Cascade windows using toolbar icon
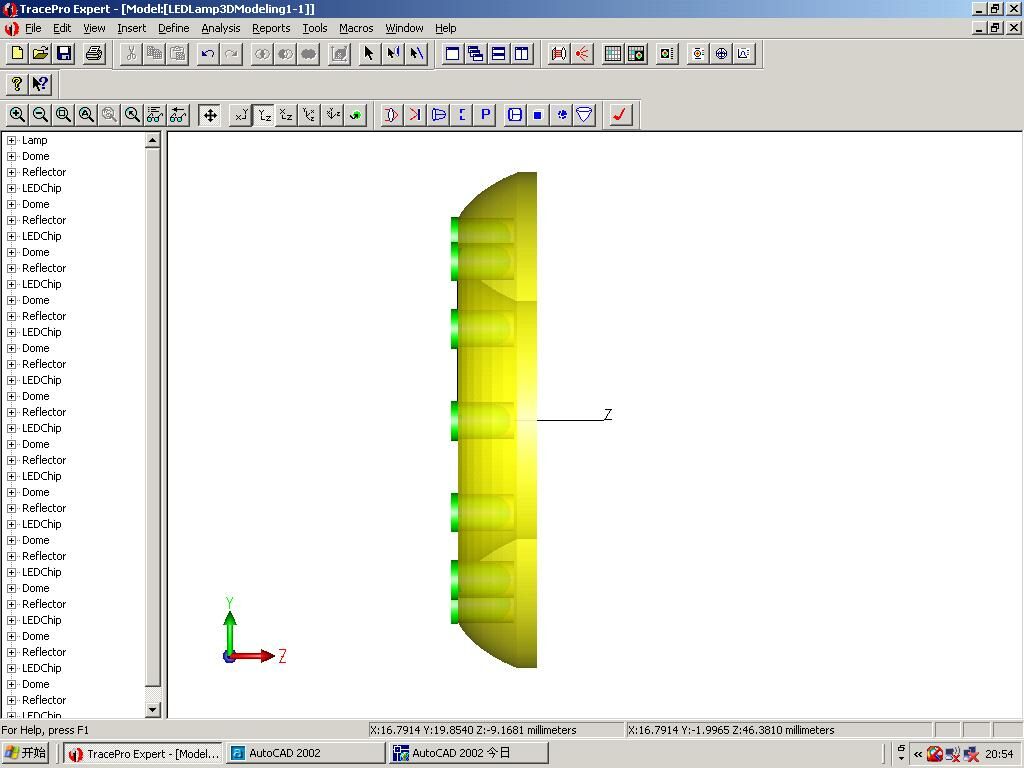Image resolution: width=1024 pixels, height=768 pixels. point(475,54)
